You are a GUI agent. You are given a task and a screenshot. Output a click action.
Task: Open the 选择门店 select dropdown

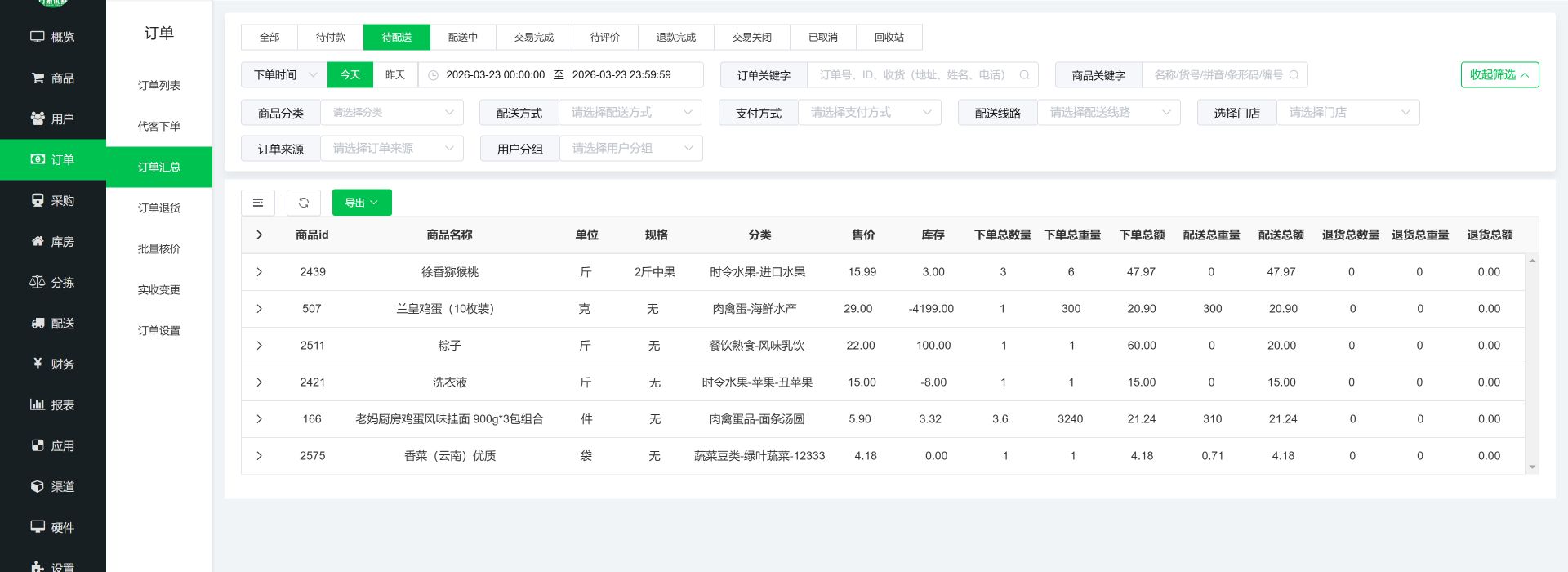(x=1348, y=112)
